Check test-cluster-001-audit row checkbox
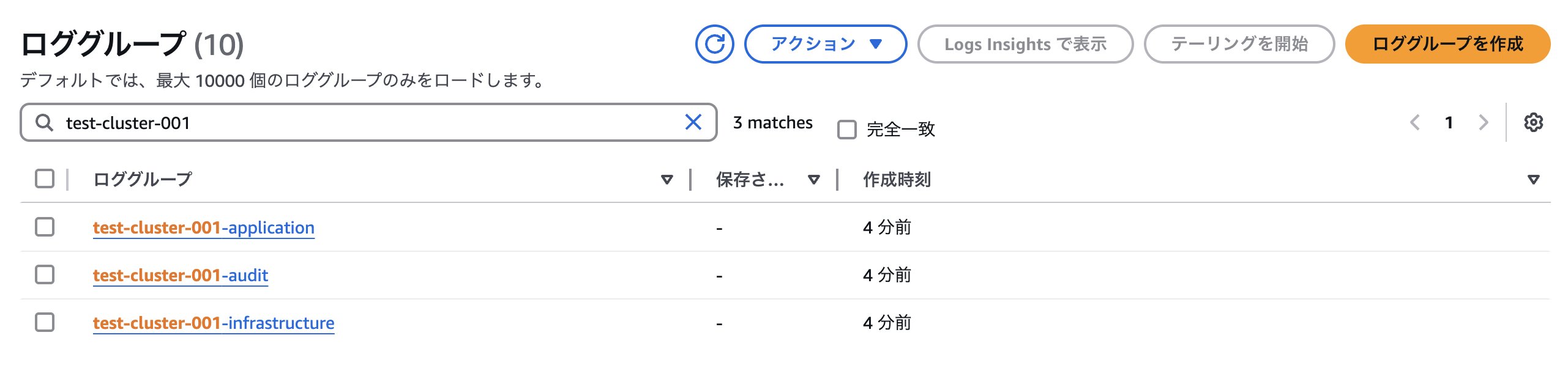Viewport: 1568px width, 368px height. [x=45, y=274]
